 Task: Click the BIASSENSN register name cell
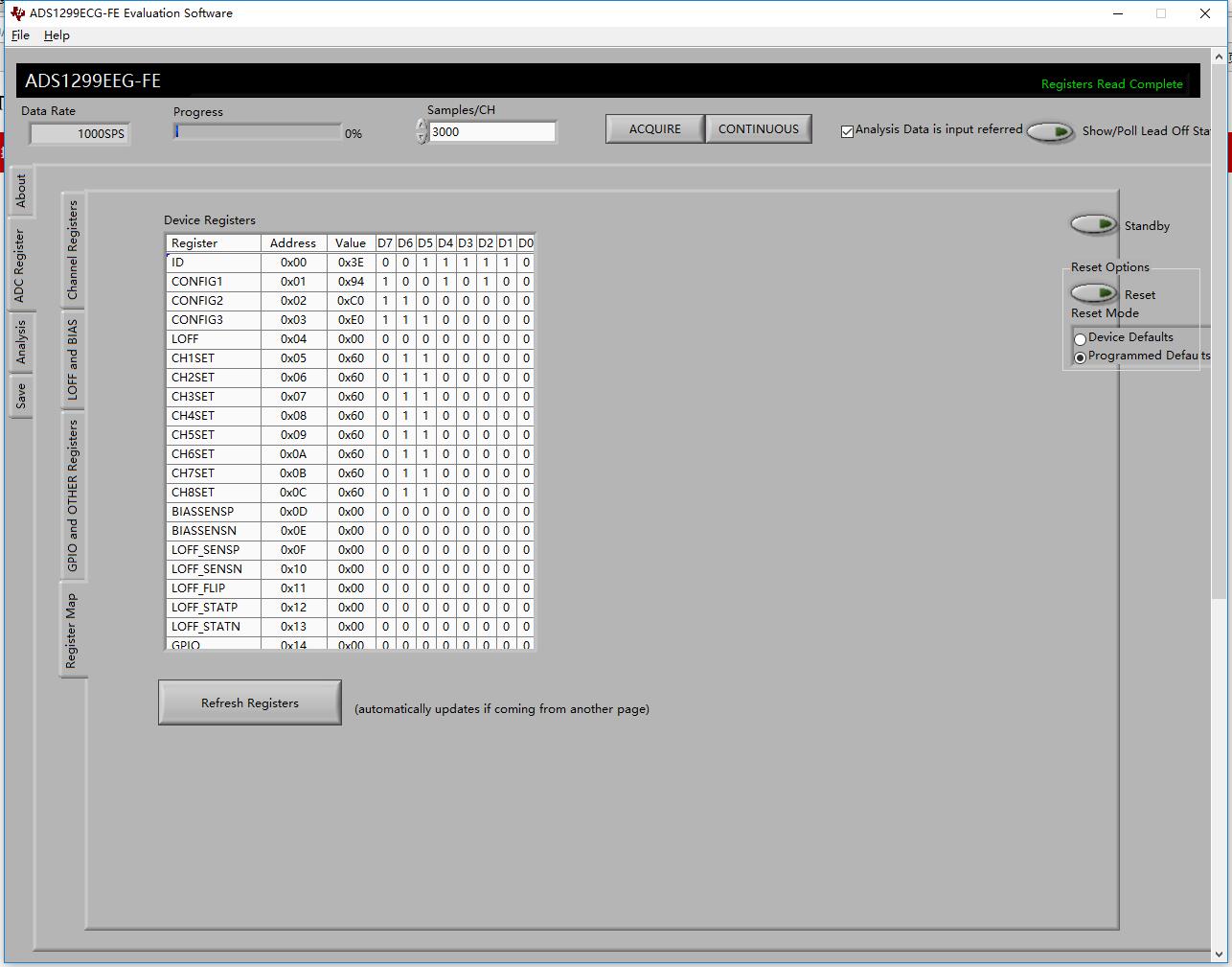[x=213, y=530]
